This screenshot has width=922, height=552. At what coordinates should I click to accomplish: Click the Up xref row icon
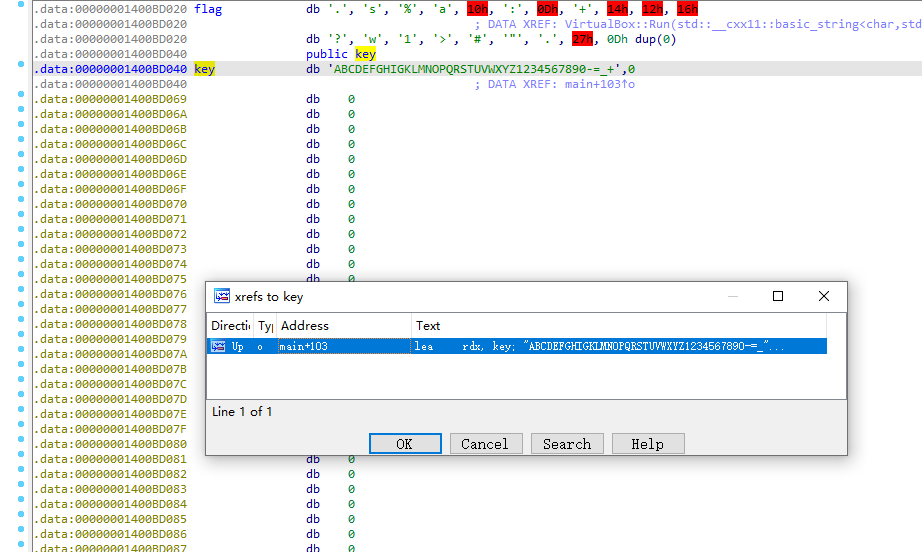(x=218, y=346)
